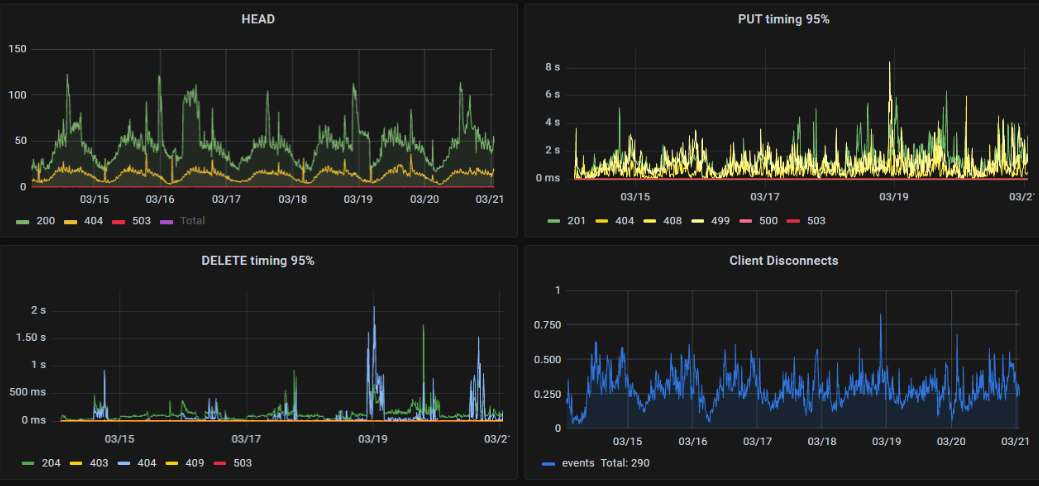Click the Total: 290 value in legend

[625, 463]
